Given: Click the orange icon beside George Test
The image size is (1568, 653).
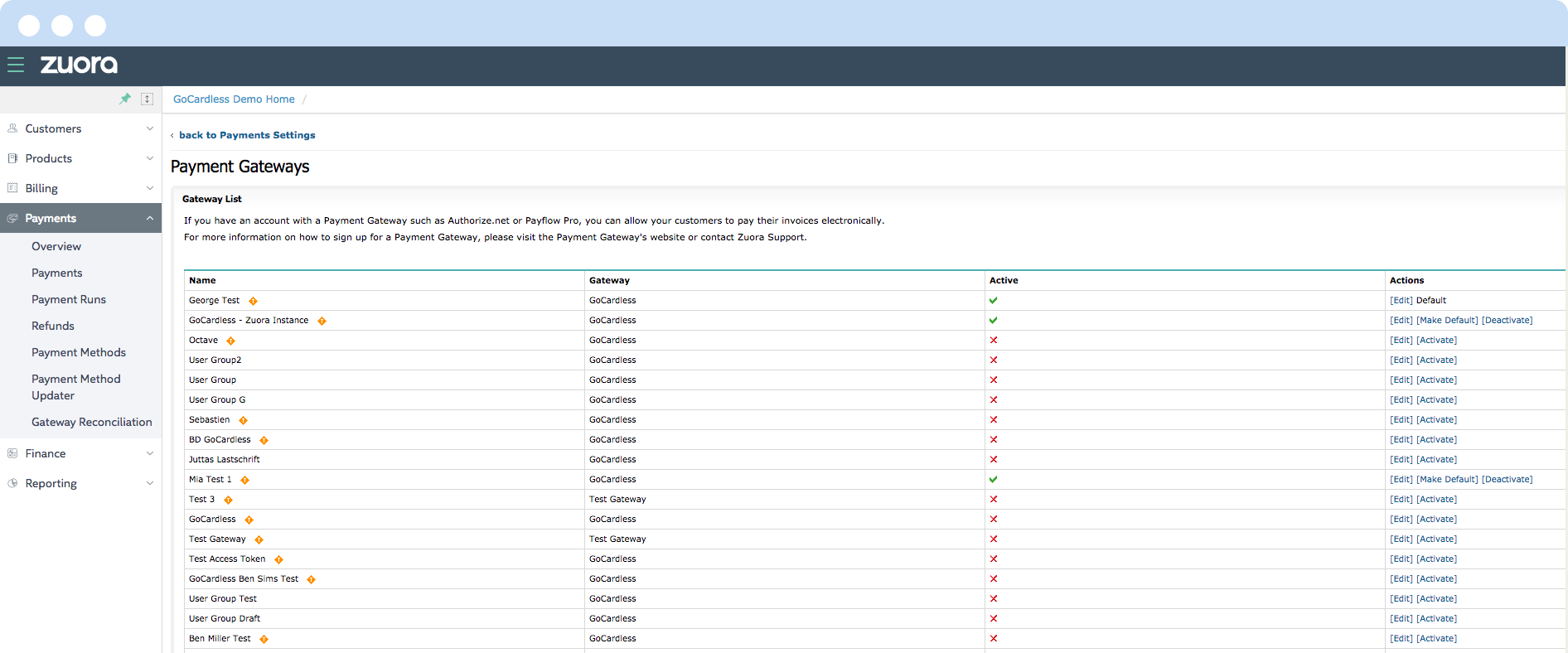Looking at the screenshot, I should [254, 301].
